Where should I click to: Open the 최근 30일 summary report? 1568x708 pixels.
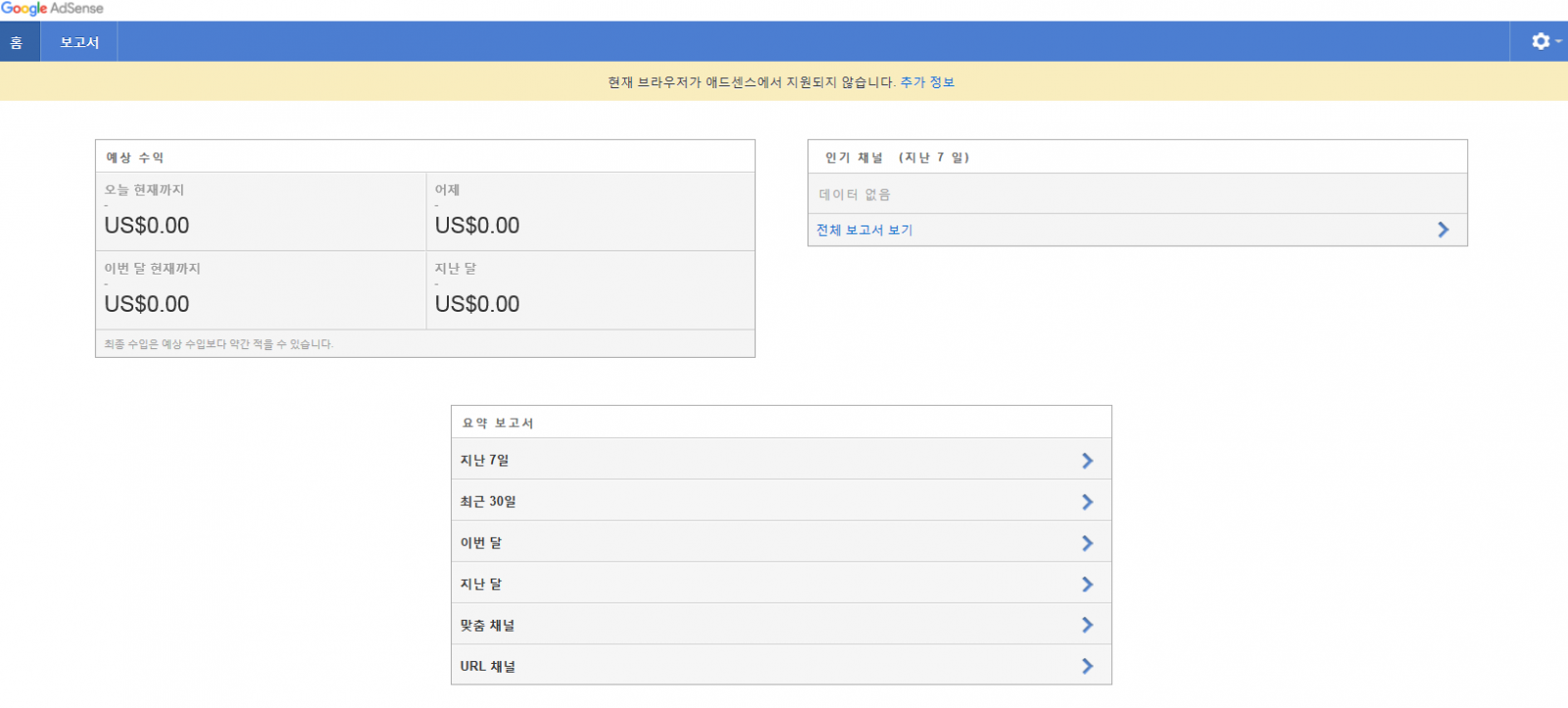(x=488, y=501)
